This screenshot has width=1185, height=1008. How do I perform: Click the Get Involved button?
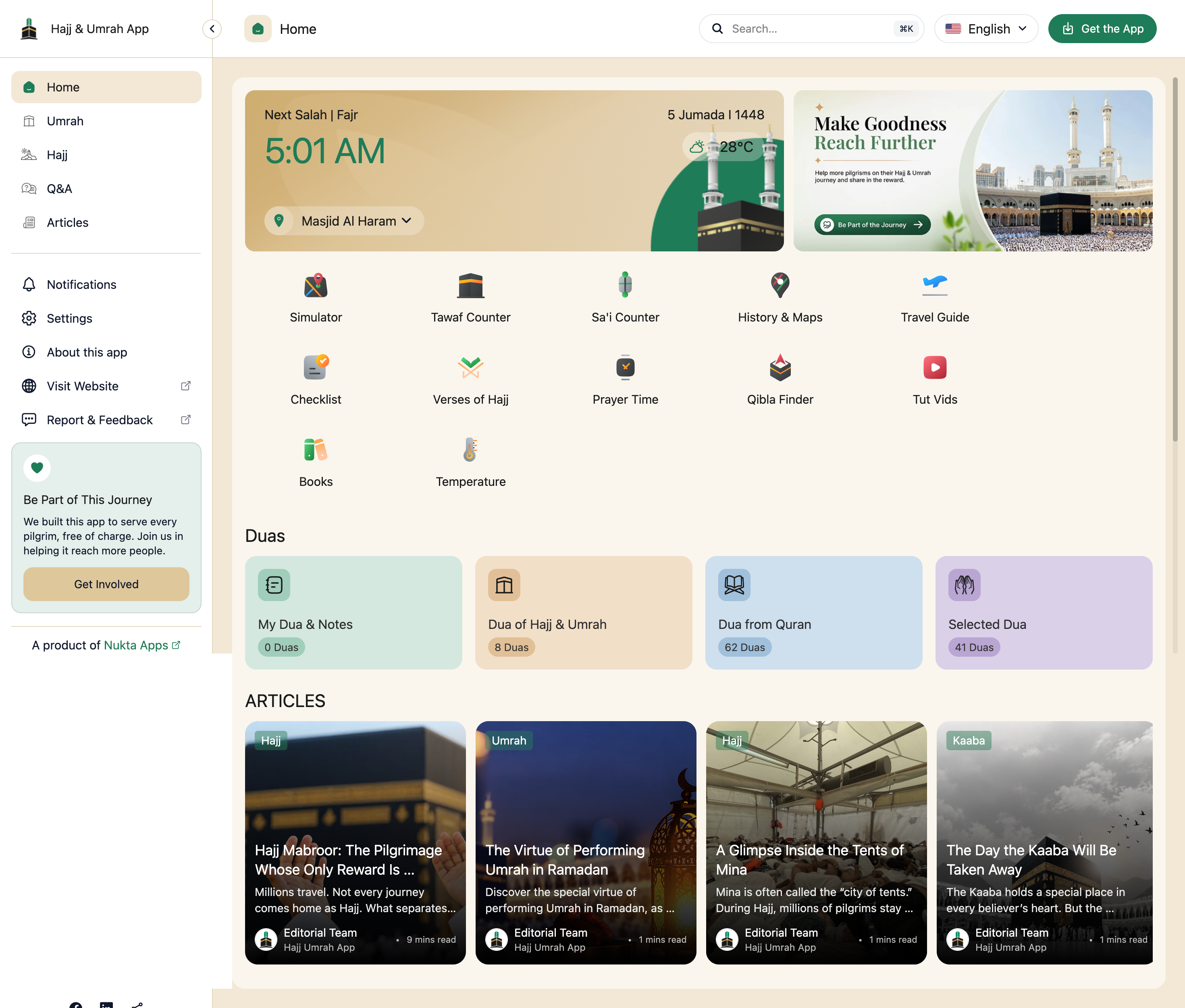click(x=106, y=584)
